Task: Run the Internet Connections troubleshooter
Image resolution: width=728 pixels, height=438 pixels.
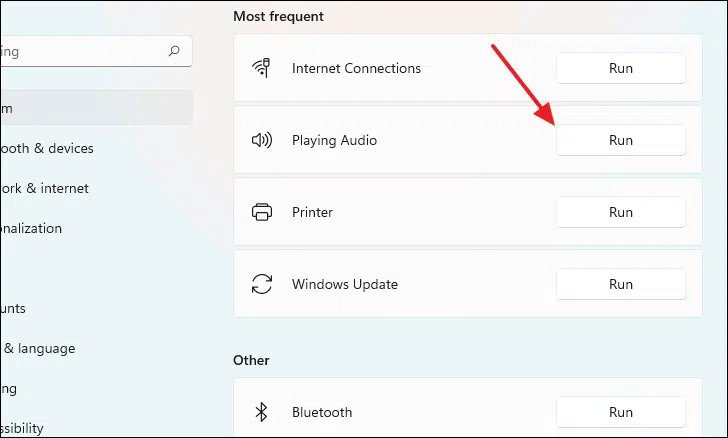Action: coord(621,68)
